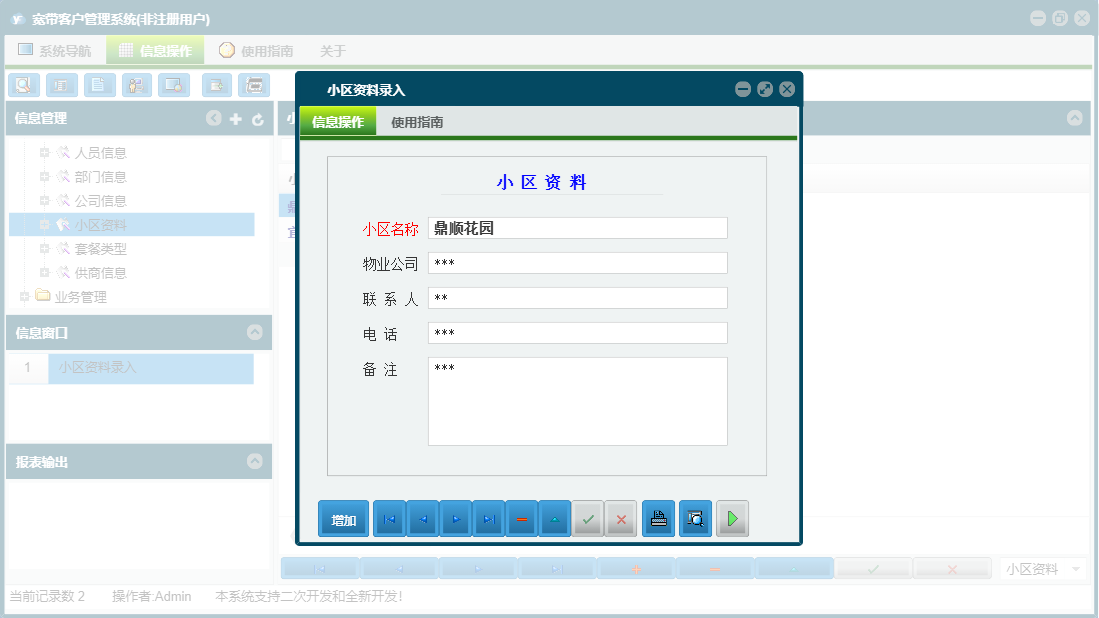Jump to first record in dialog navigator
This screenshot has width=1099, height=618.
[390, 519]
